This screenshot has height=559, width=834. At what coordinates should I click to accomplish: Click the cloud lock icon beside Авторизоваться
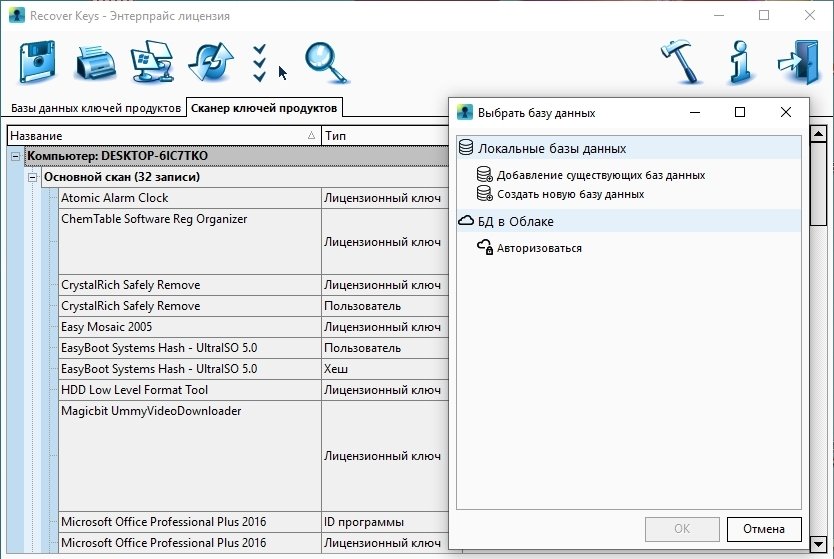click(x=485, y=247)
